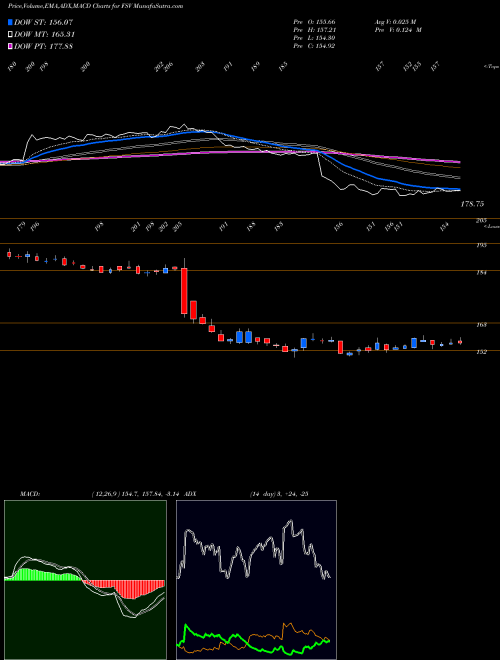Click the 'Pre H: 157.21' value
This screenshot has height=660, width=500.
pos(314,30)
